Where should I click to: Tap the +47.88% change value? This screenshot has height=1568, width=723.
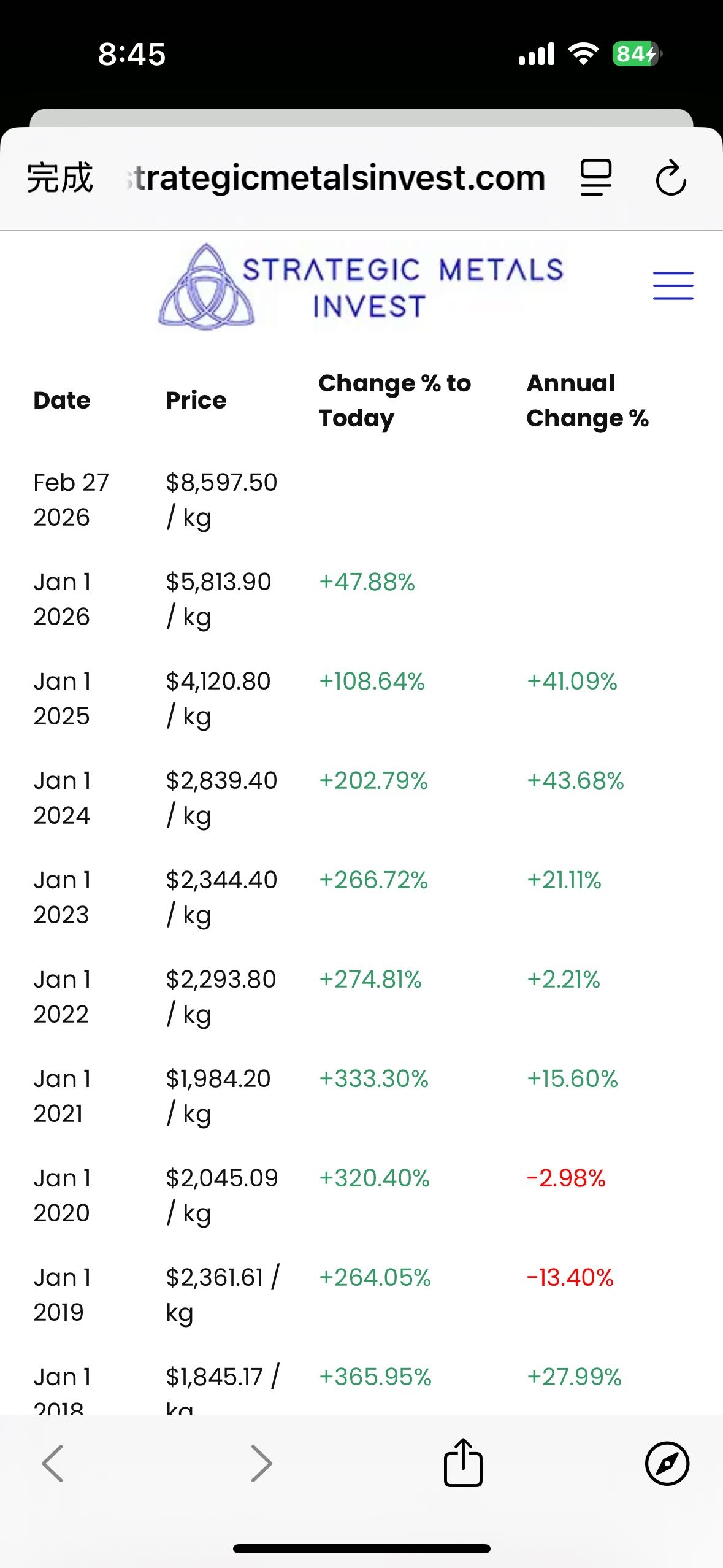367,582
